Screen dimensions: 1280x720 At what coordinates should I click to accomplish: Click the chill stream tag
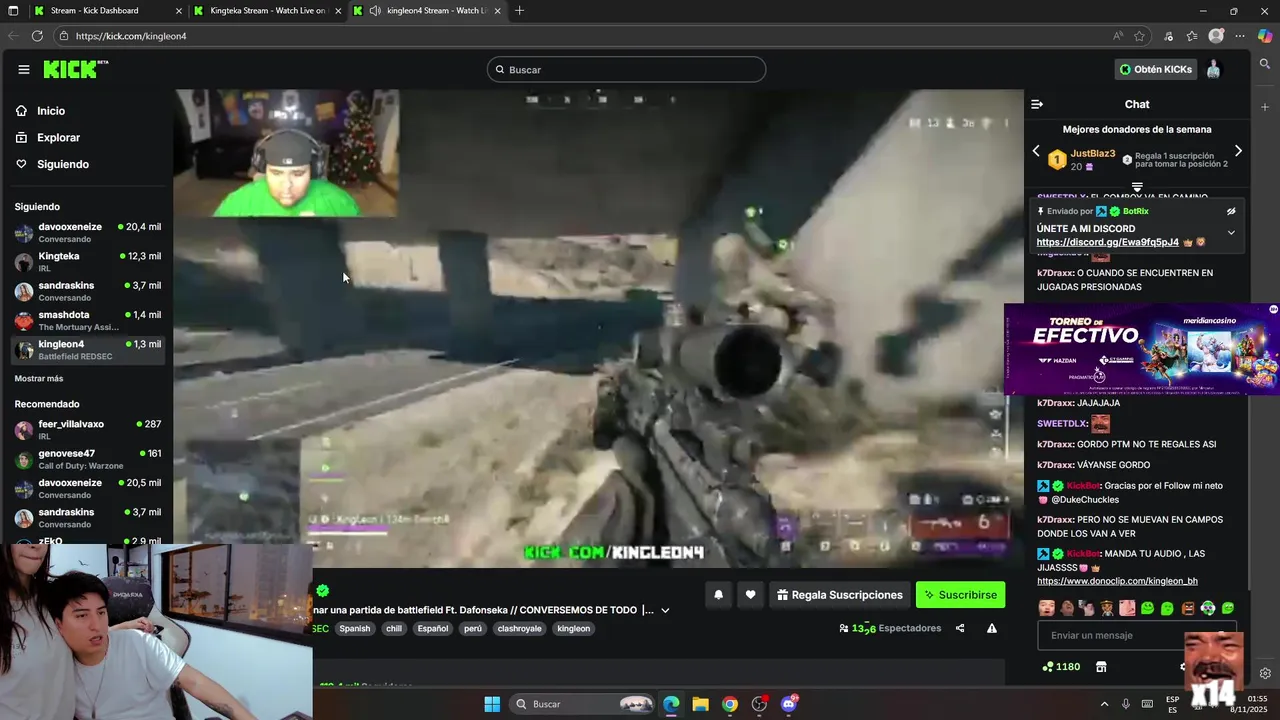tap(394, 629)
